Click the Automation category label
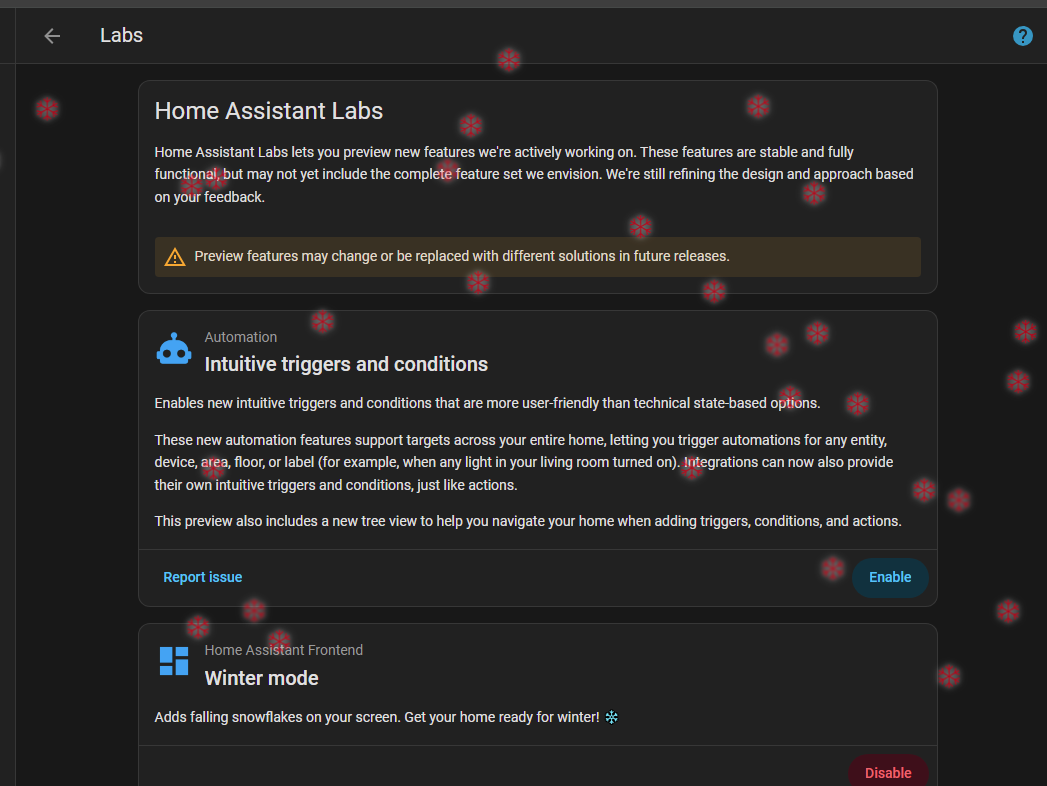The image size is (1047, 786). pyautogui.click(x=240, y=337)
